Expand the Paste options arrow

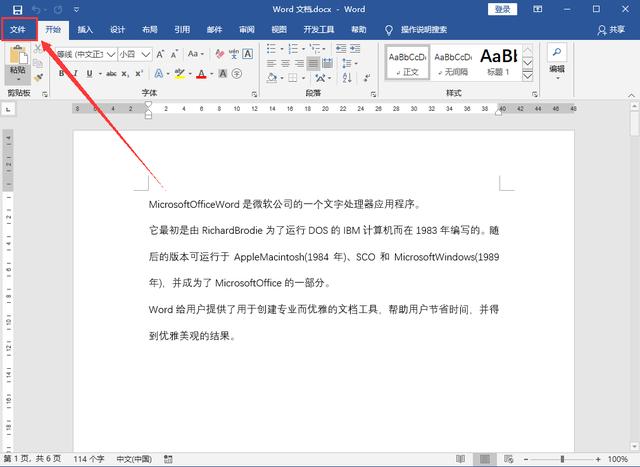click(18, 79)
